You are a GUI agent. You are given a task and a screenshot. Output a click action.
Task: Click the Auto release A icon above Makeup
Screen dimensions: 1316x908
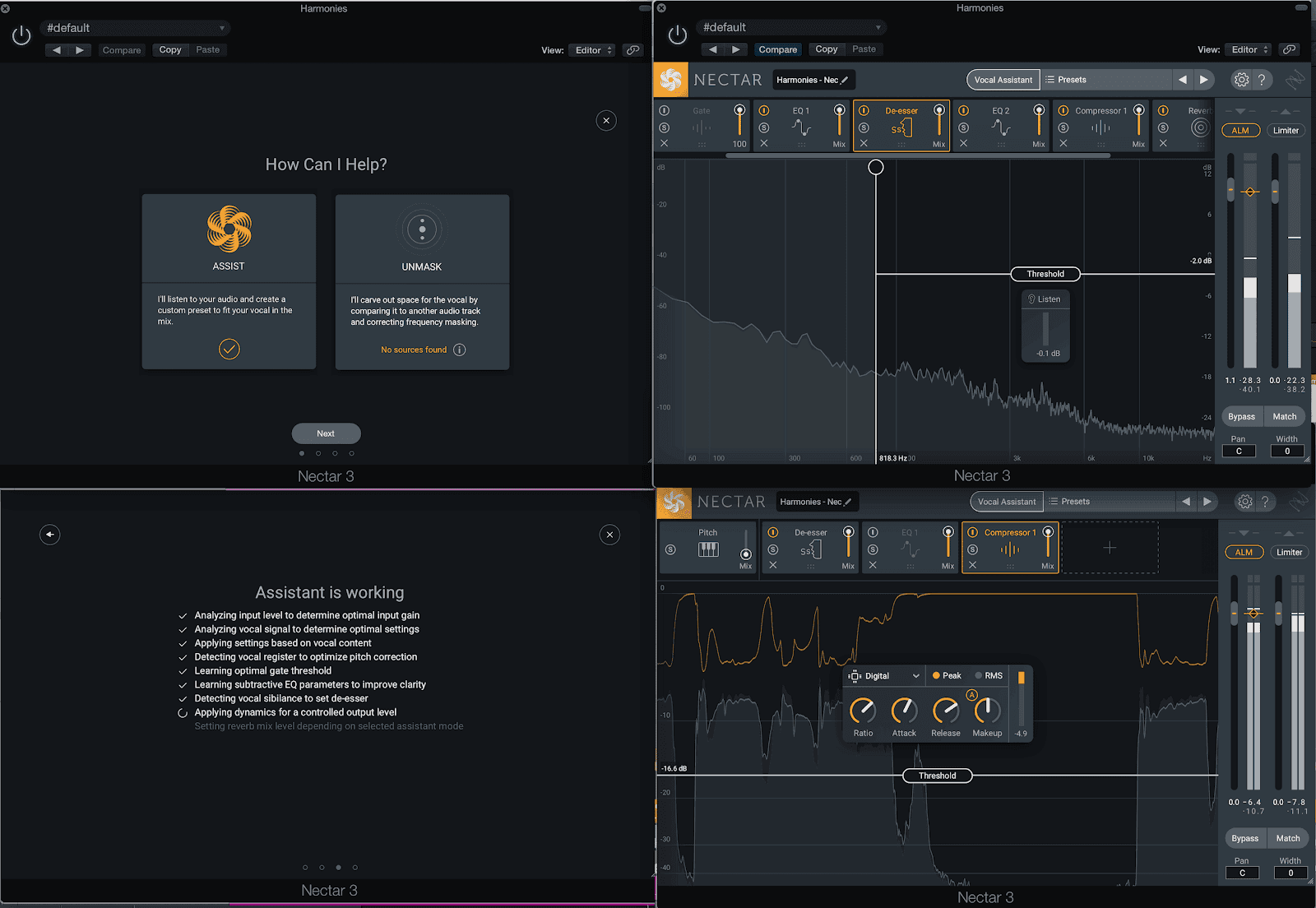click(x=972, y=695)
